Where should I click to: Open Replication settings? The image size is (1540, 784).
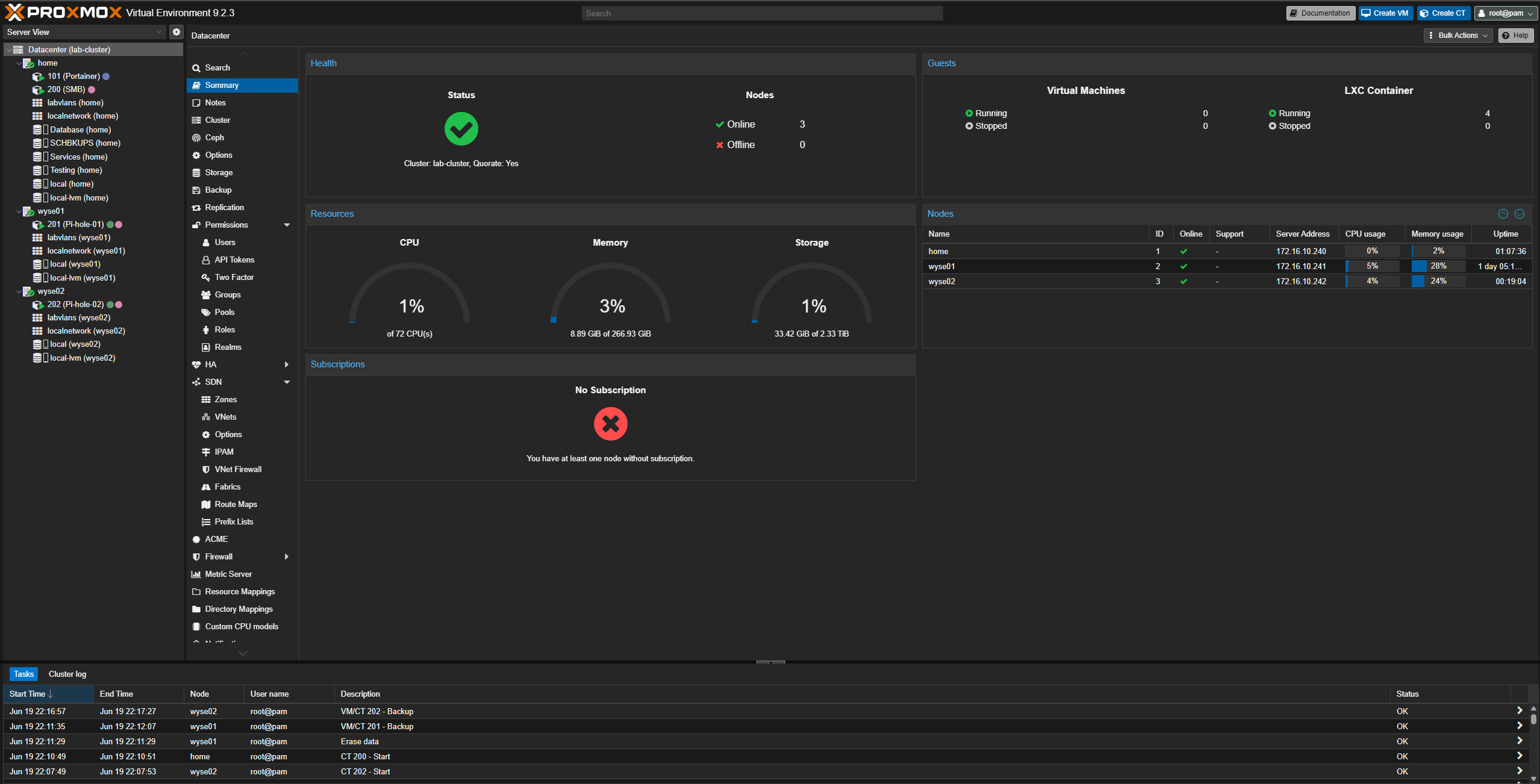[224, 207]
